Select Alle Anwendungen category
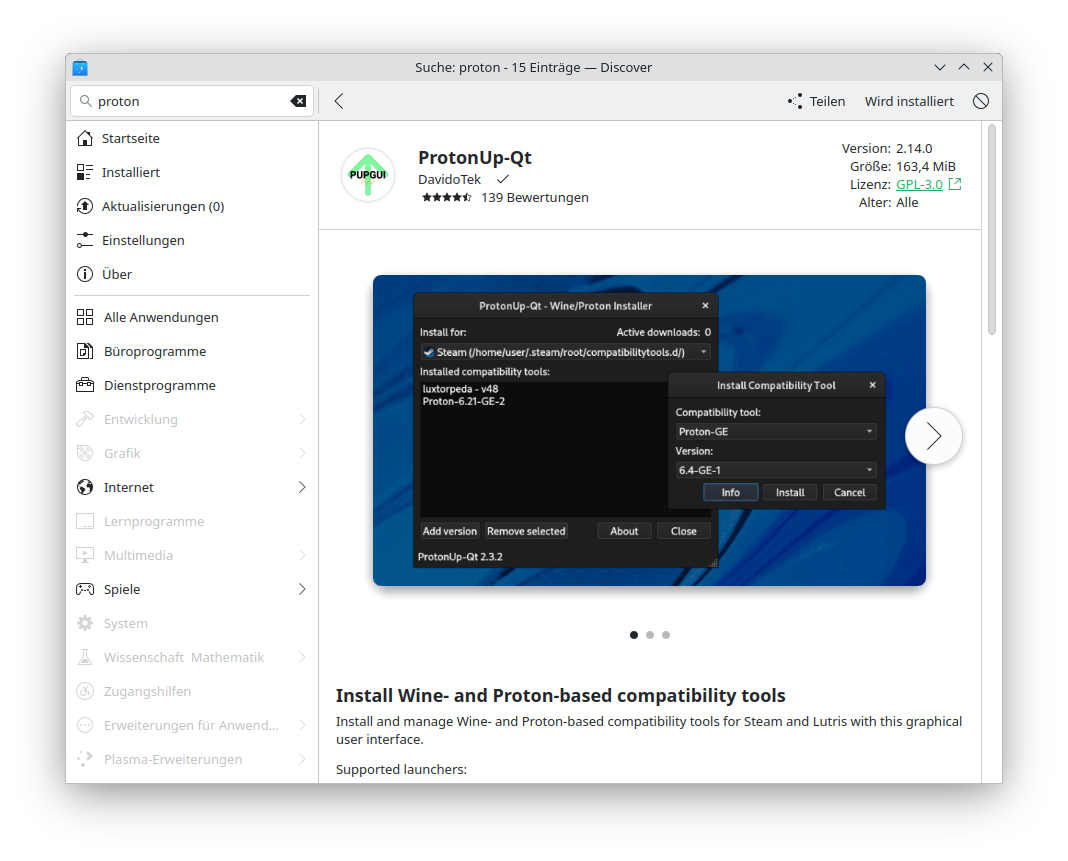Screen dimensions: 1068x861 tap(192, 317)
